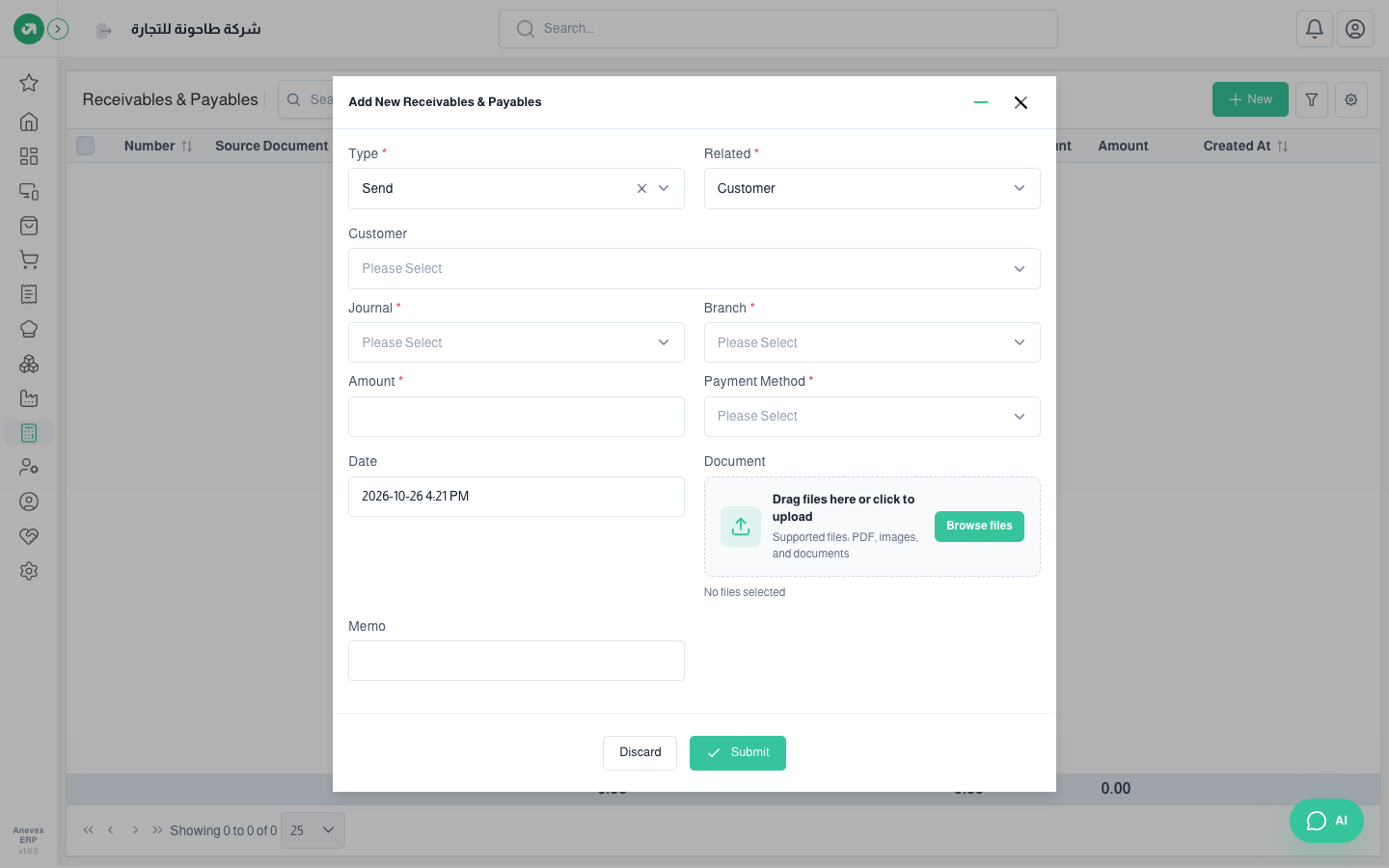
Task: Open the document list sidebar icon
Action: click(29, 294)
